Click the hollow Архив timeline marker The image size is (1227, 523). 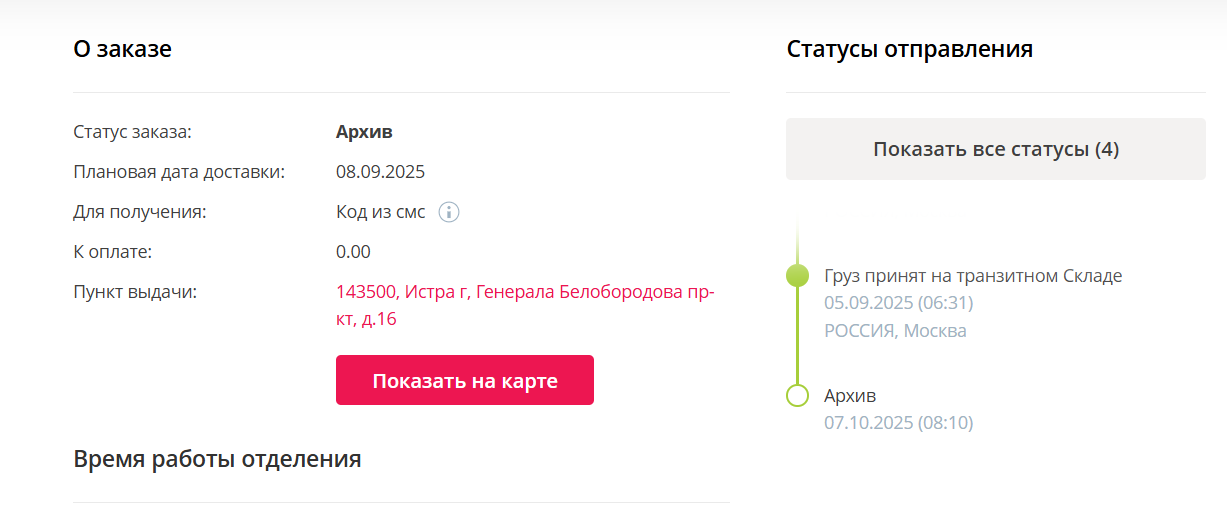pyautogui.click(x=797, y=396)
